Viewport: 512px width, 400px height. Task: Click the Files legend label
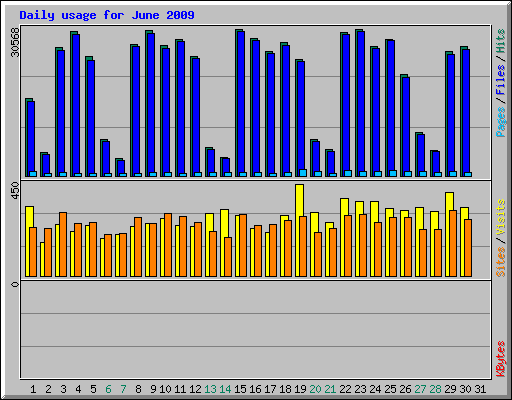coord(500,79)
